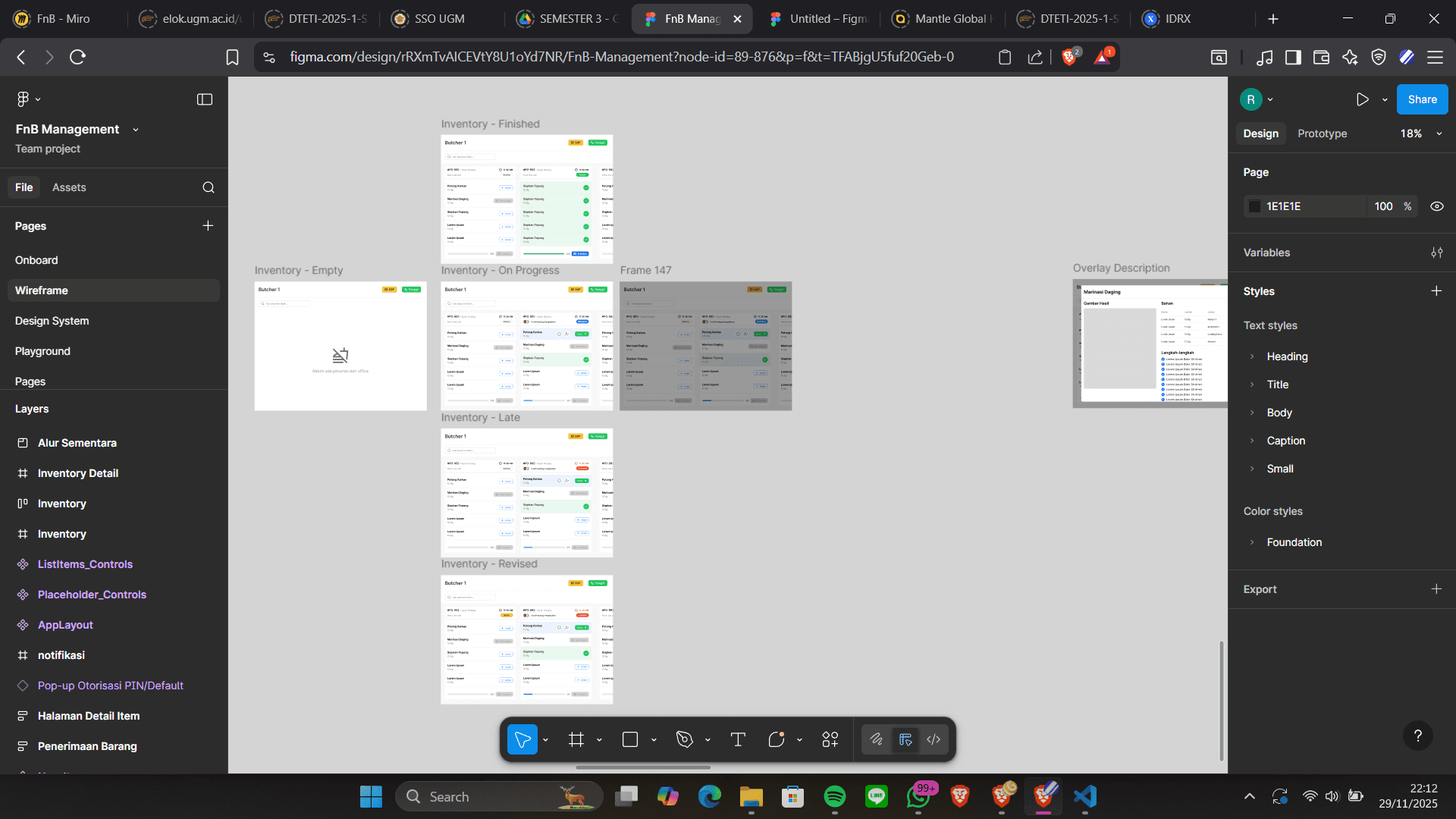Switch to Draw mode icon
This screenshot has width=1456, height=819.
tap(877, 739)
